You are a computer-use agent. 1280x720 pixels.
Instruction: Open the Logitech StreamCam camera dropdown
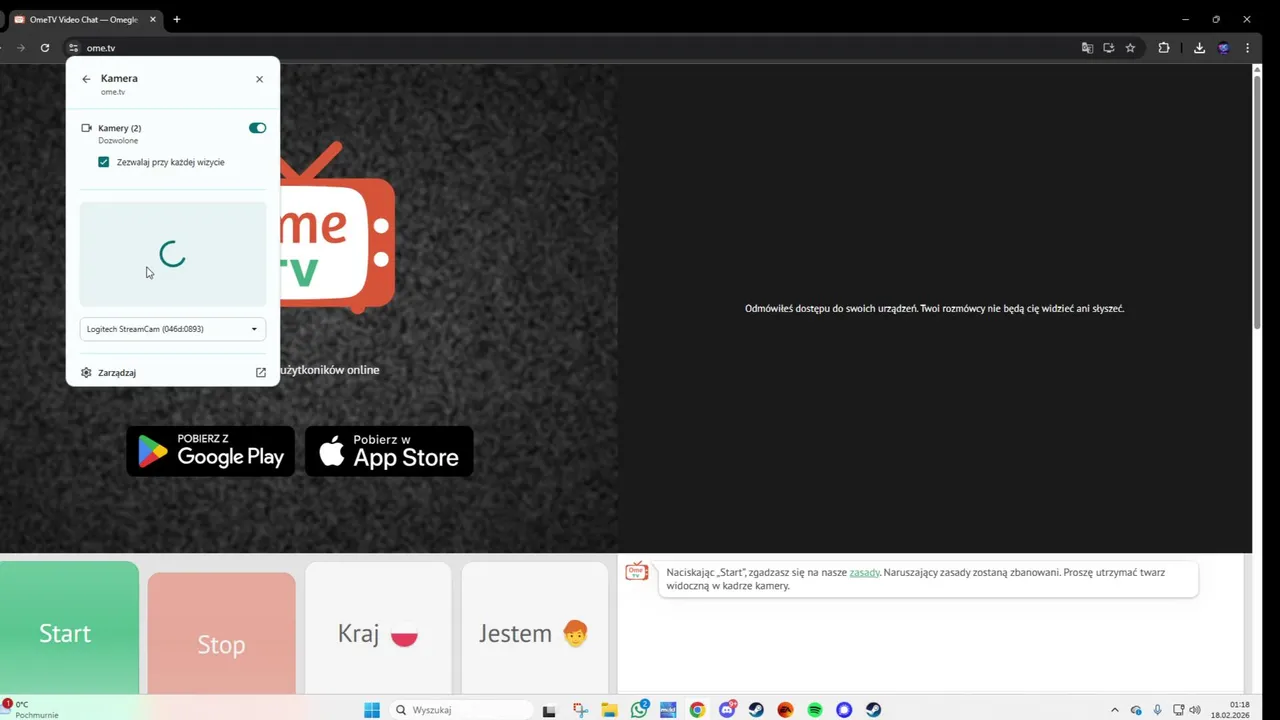tap(173, 329)
